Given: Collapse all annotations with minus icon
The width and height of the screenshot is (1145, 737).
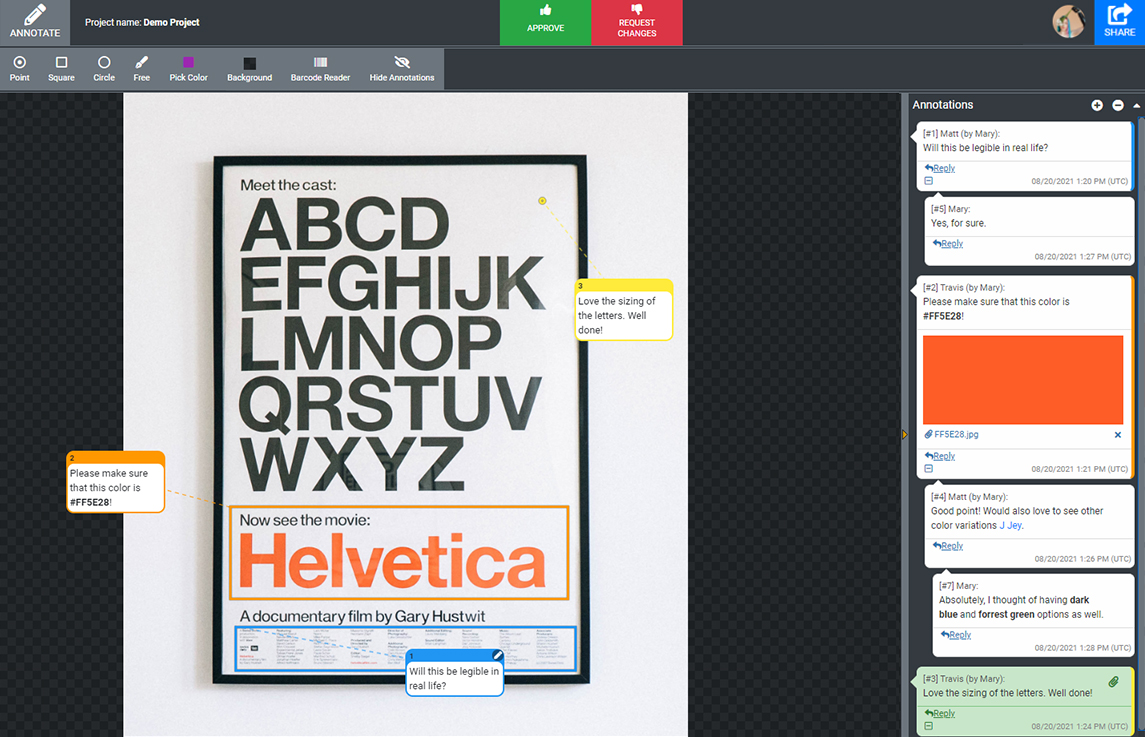Looking at the screenshot, I should point(1118,105).
